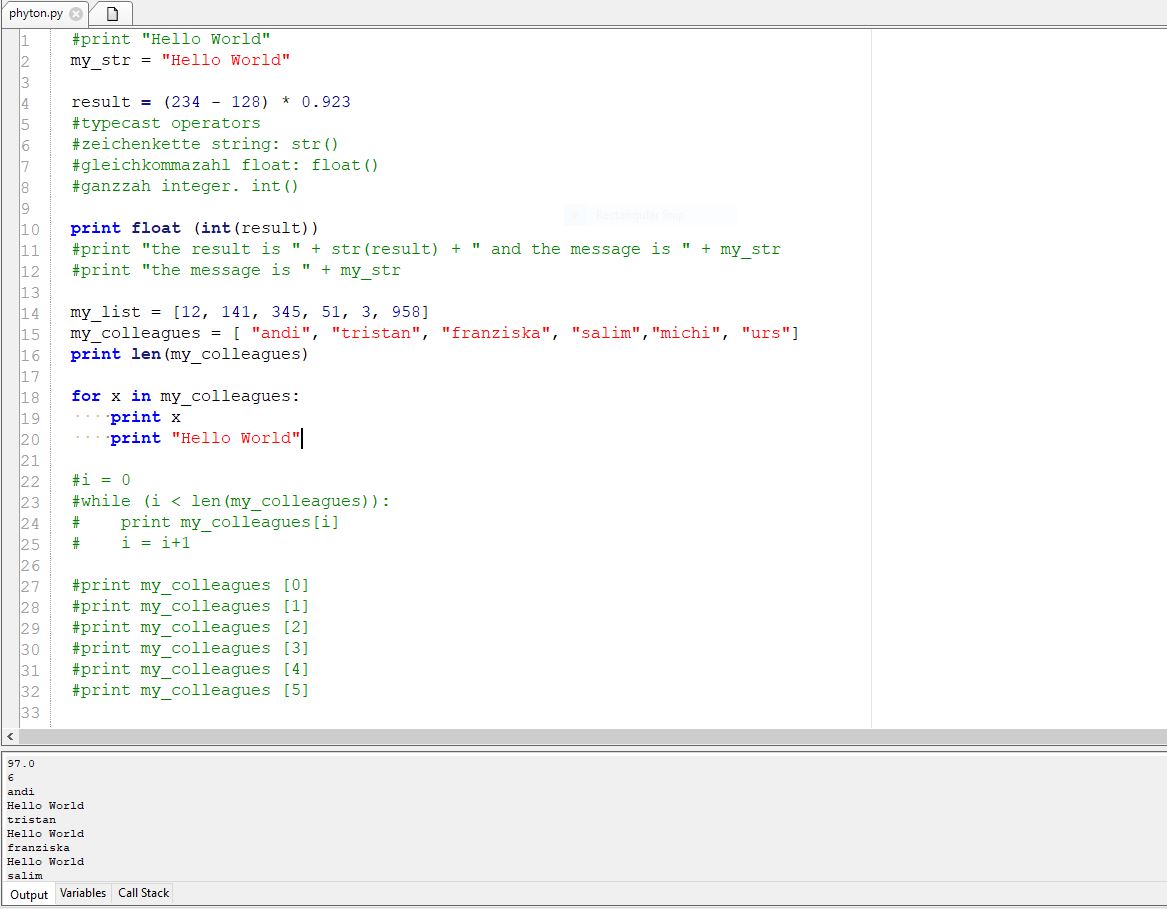
Task: Switch to the Call Stack panel
Action: tap(141, 893)
